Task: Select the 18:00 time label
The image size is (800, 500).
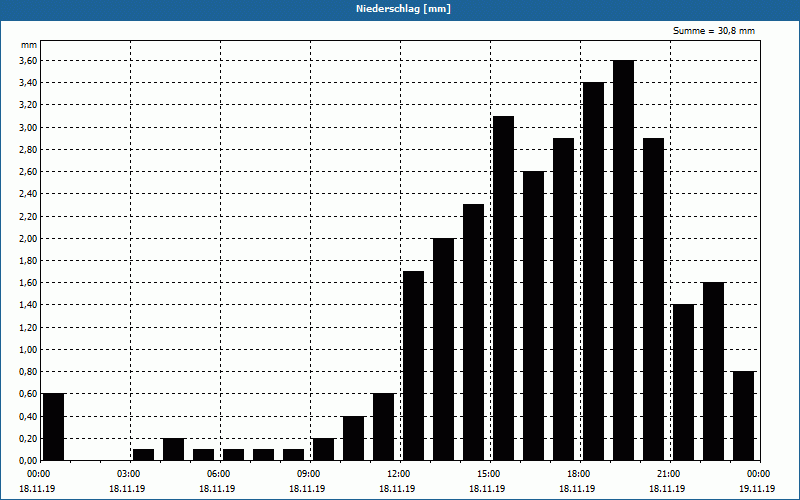Action: point(580,474)
